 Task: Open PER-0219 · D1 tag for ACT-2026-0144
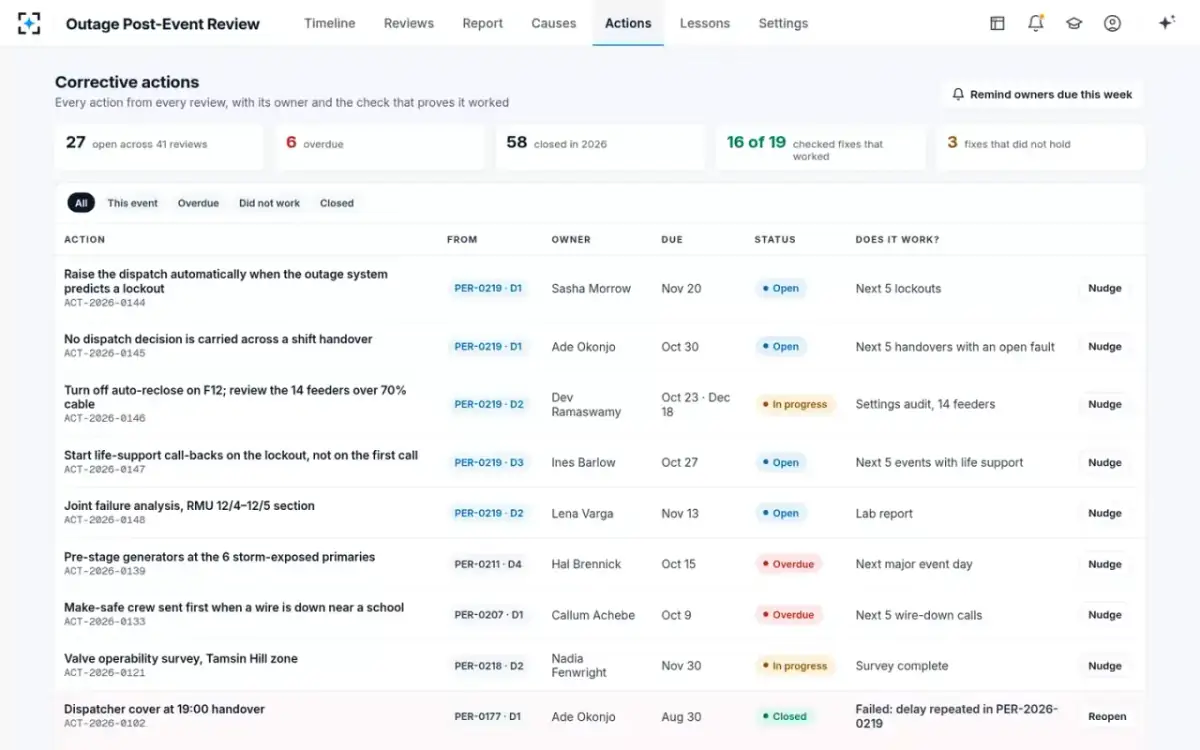tap(488, 288)
